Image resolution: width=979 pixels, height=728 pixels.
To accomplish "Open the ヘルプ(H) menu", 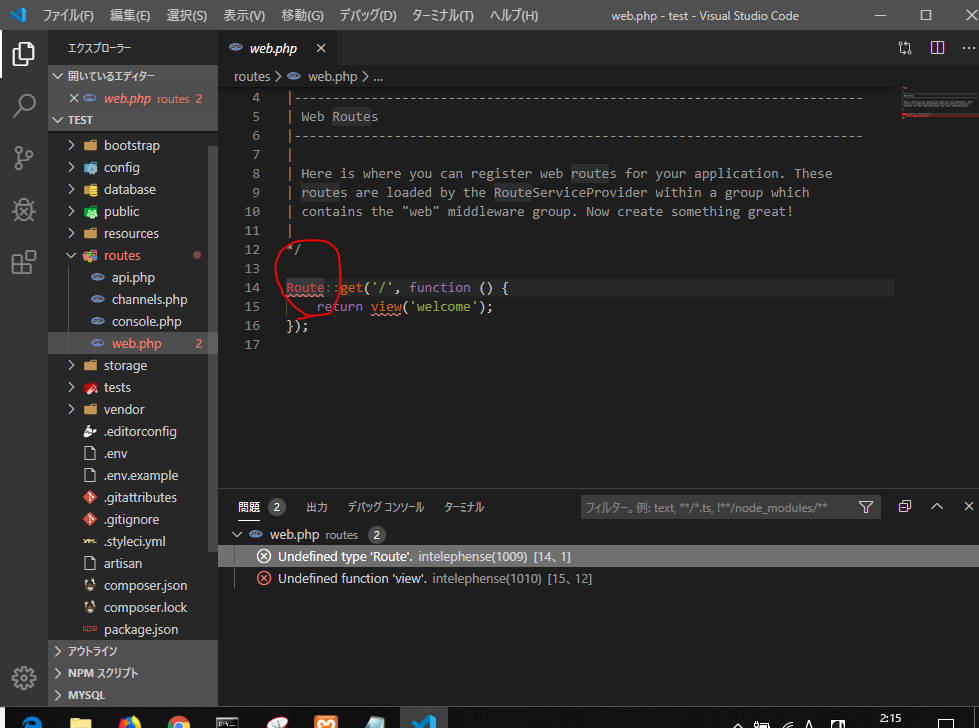I will [x=514, y=15].
